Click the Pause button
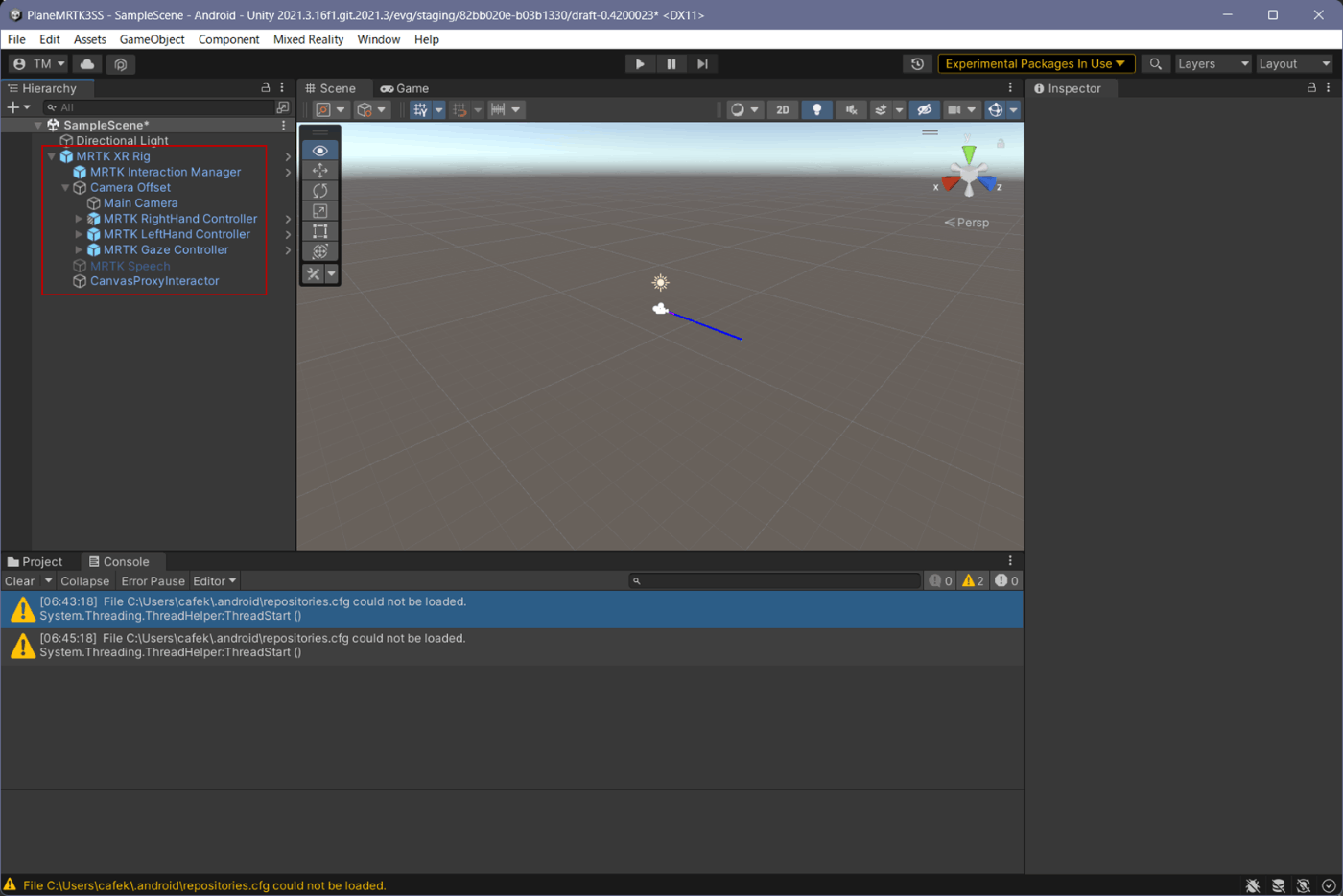The image size is (1343, 896). click(x=671, y=64)
